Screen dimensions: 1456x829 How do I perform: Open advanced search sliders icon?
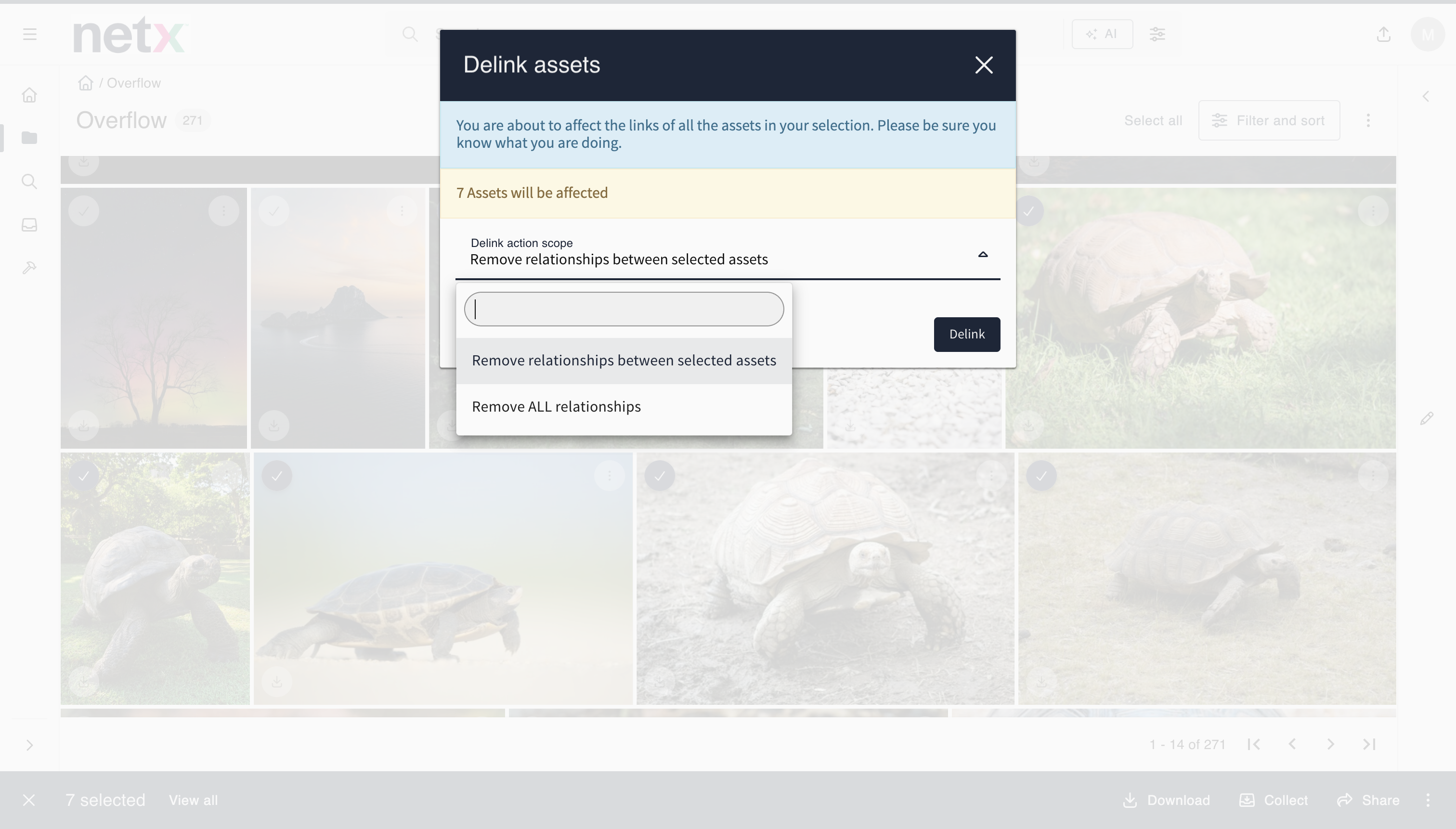tap(1157, 34)
